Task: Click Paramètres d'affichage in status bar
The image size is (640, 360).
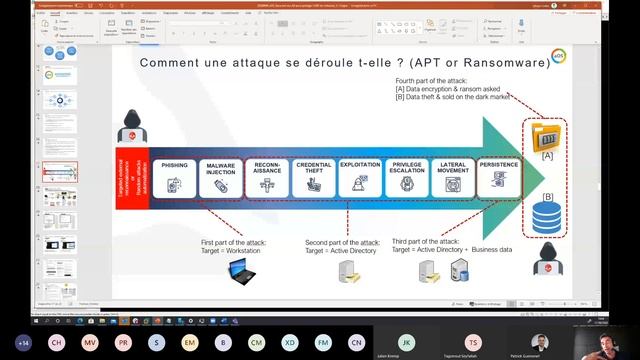Action: [485, 304]
